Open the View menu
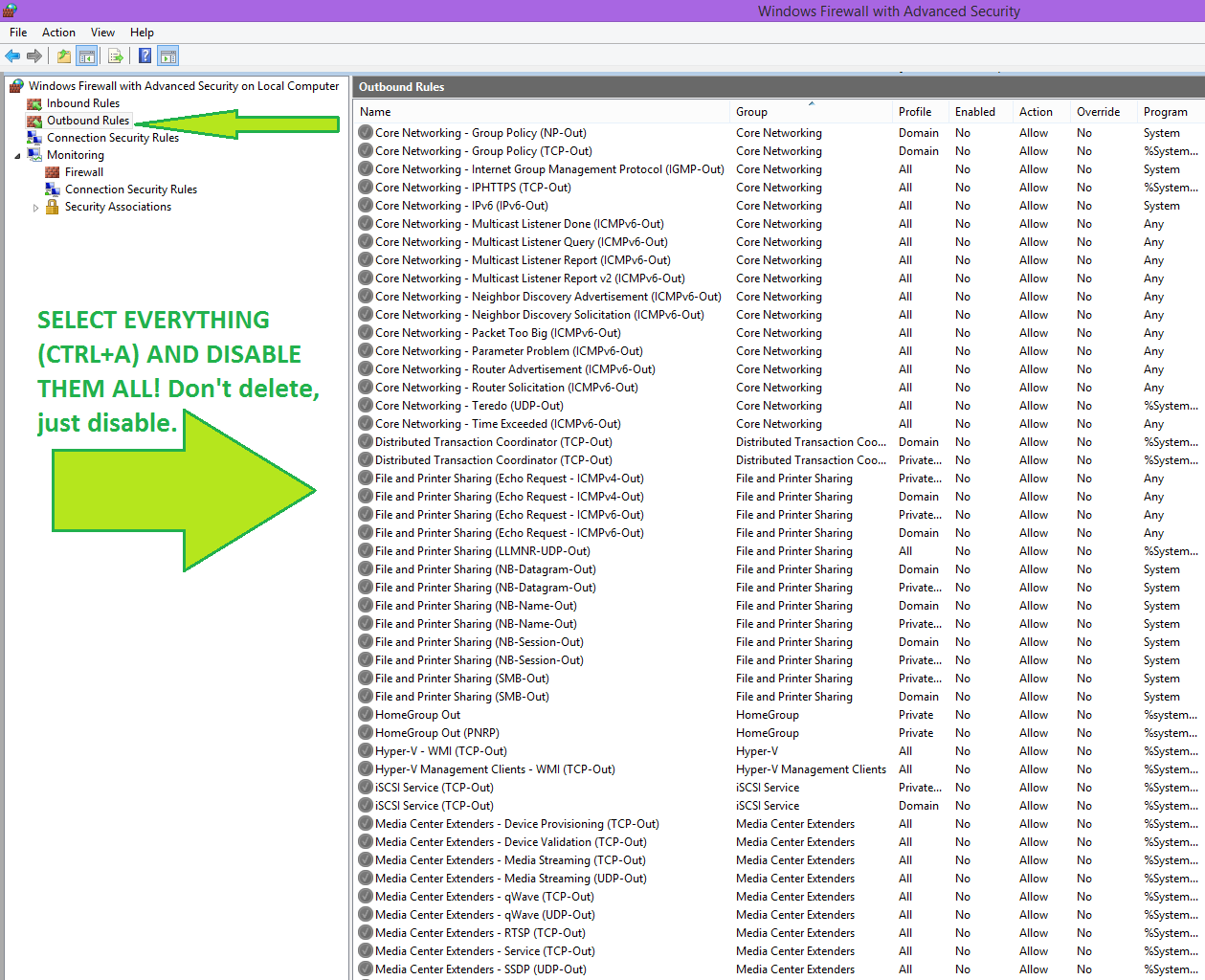This screenshot has width=1205, height=980. click(102, 33)
